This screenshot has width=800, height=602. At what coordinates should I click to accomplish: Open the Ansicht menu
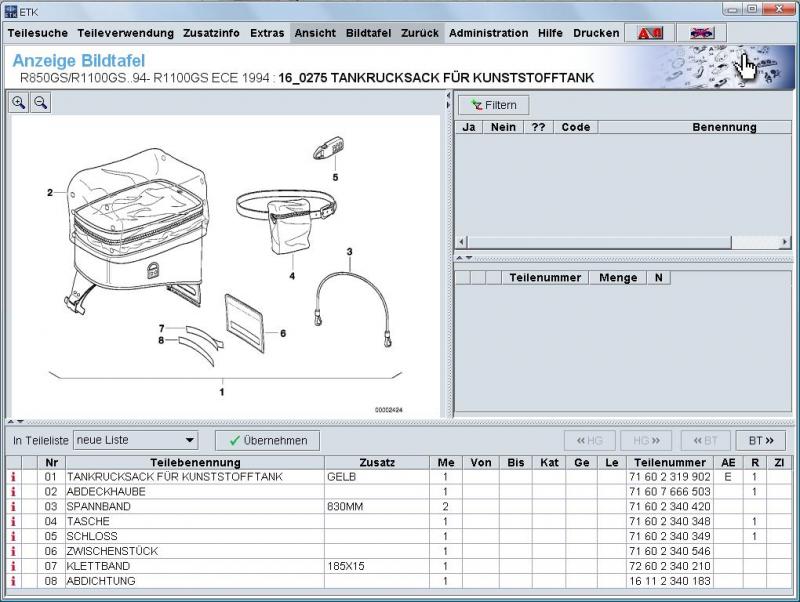pos(315,33)
